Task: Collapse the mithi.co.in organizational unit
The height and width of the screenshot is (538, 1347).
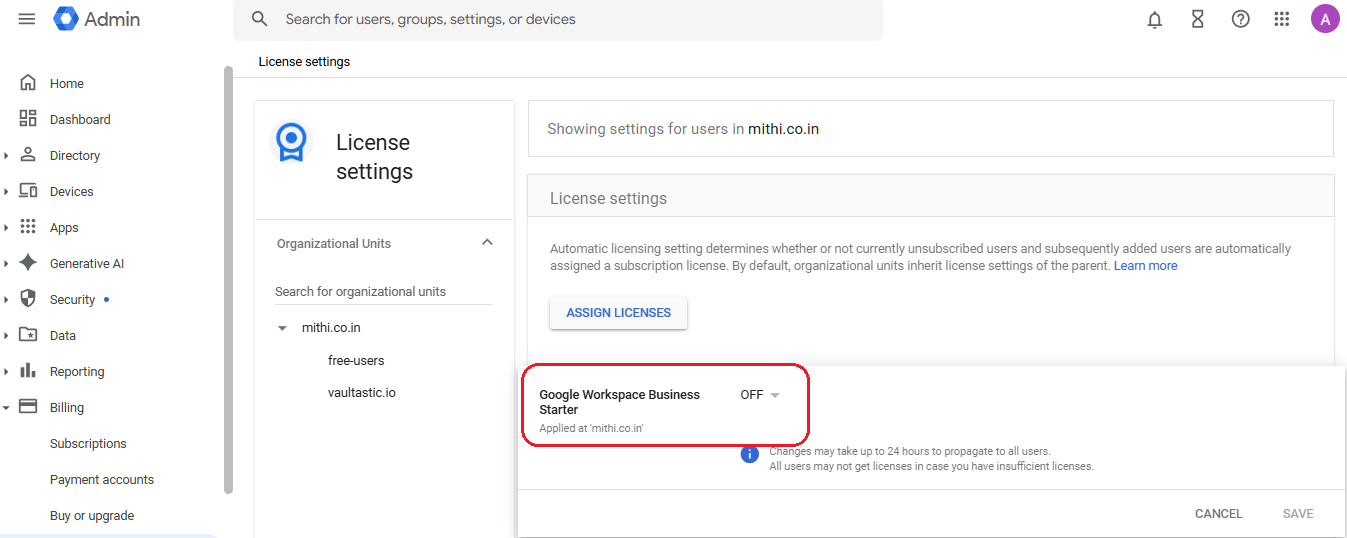Action: (282, 328)
